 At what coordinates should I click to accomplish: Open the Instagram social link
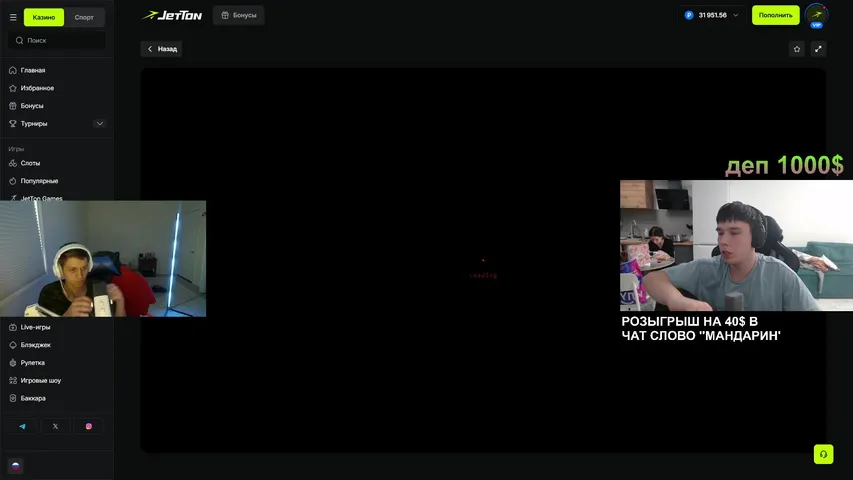pyautogui.click(x=88, y=426)
